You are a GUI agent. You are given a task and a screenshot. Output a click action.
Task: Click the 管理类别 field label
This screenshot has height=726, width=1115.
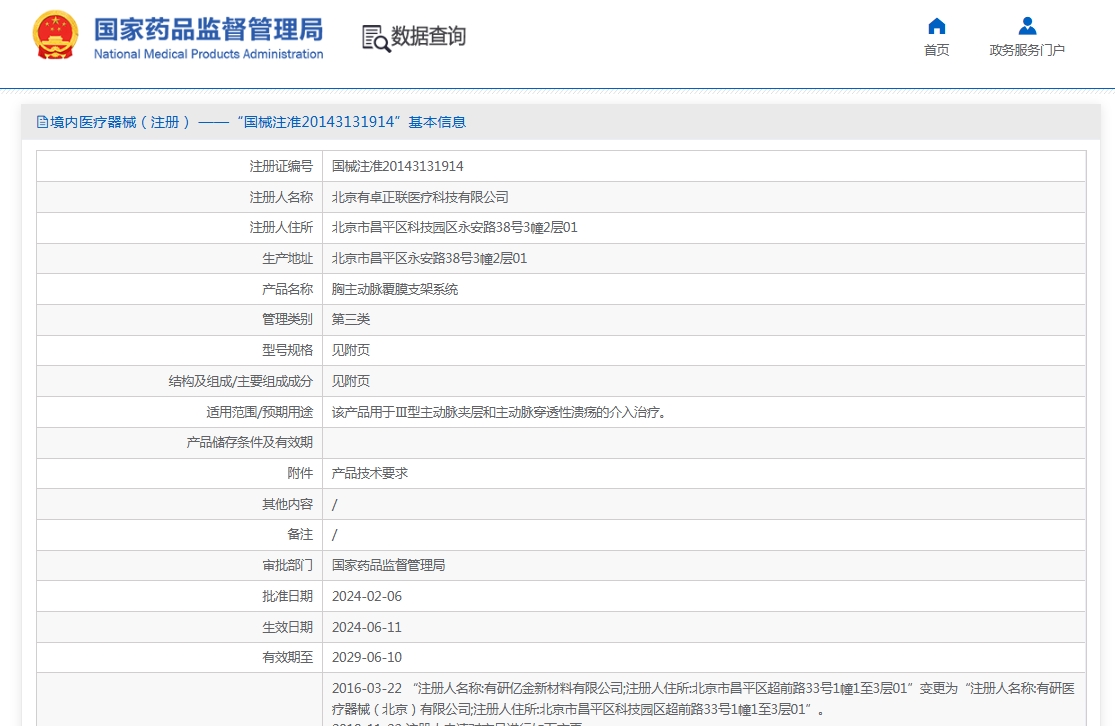tap(287, 320)
